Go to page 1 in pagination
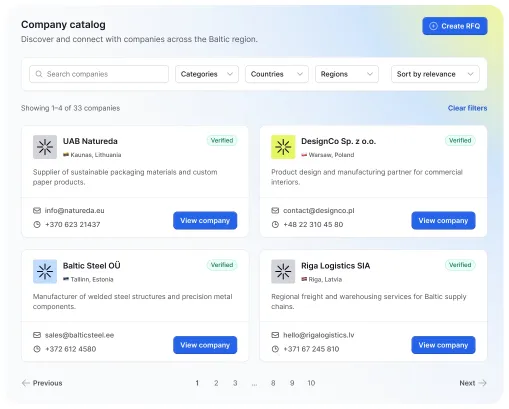509x409 pixels. (x=197, y=383)
